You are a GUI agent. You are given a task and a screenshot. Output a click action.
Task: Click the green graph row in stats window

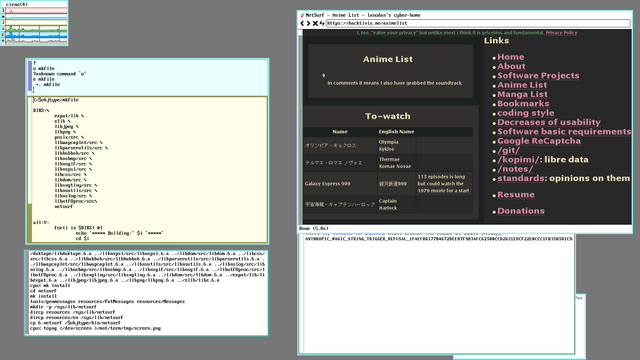pos(36,29)
